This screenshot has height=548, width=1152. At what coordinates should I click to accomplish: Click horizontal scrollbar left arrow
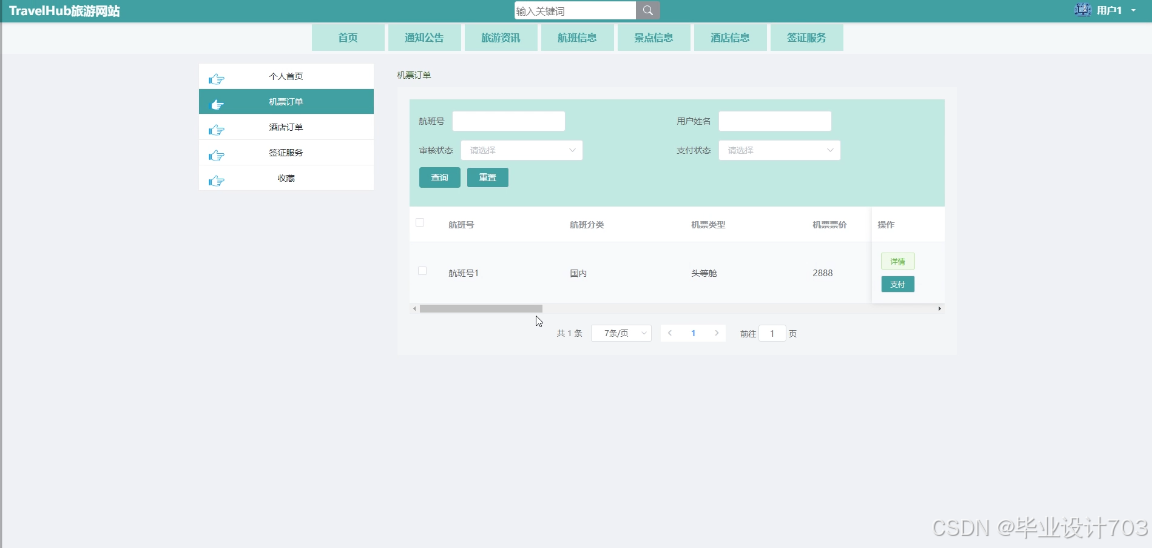pyautogui.click(x=414, y=309)
